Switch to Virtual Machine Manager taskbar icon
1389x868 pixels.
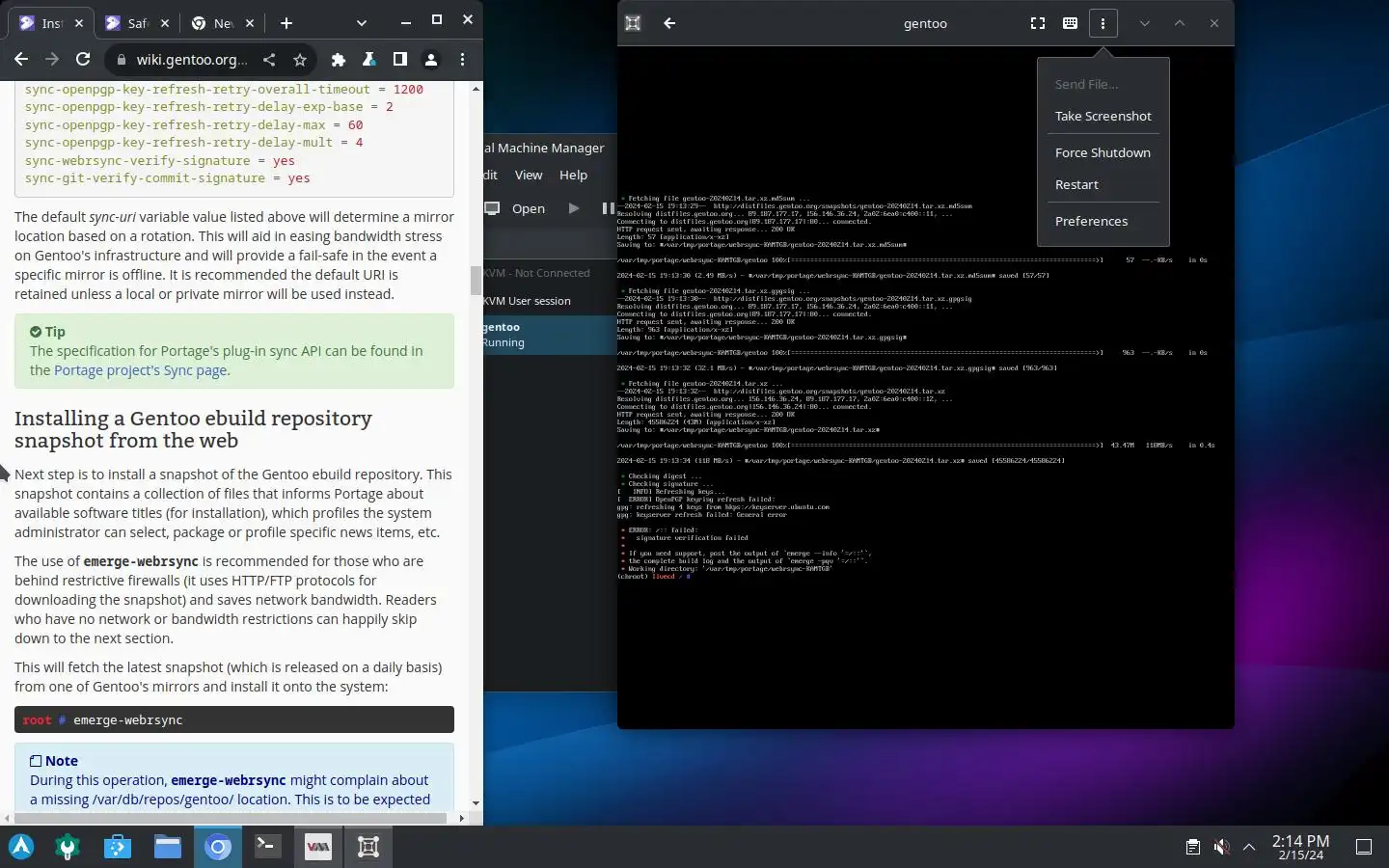point(317,847)
